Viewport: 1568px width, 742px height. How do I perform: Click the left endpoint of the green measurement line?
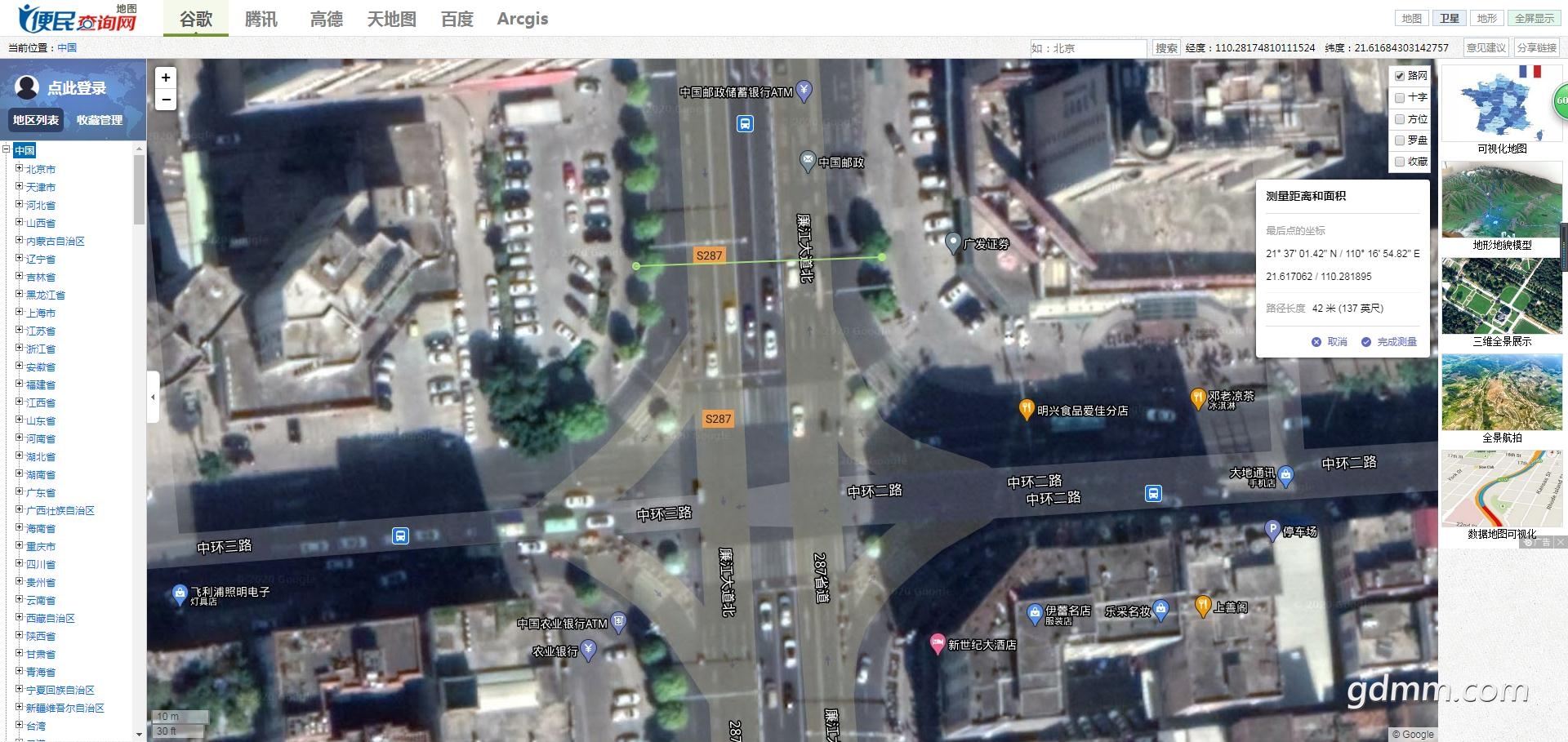(x=637, y=266)
